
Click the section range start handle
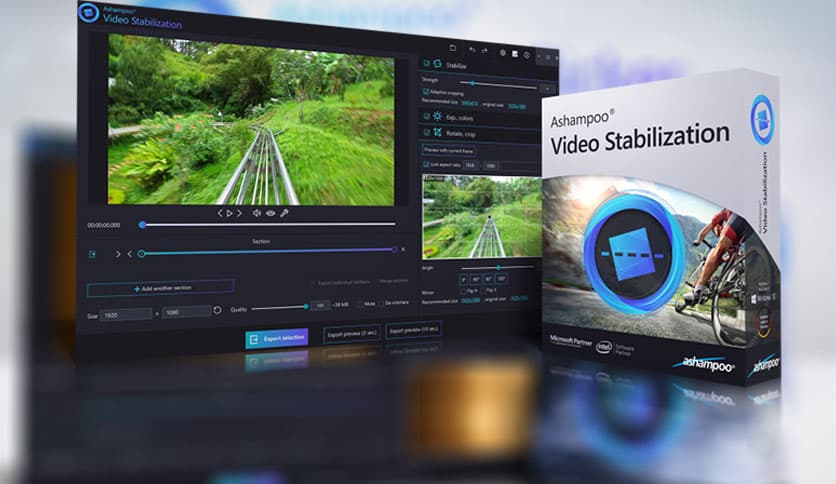(141, 254)
